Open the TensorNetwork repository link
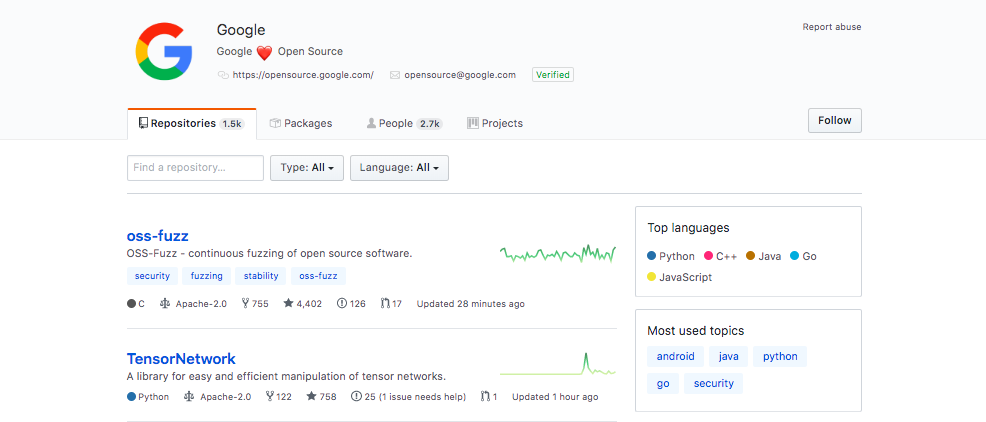The width and height of the screenshot is (986, 422). click(181, 359)
